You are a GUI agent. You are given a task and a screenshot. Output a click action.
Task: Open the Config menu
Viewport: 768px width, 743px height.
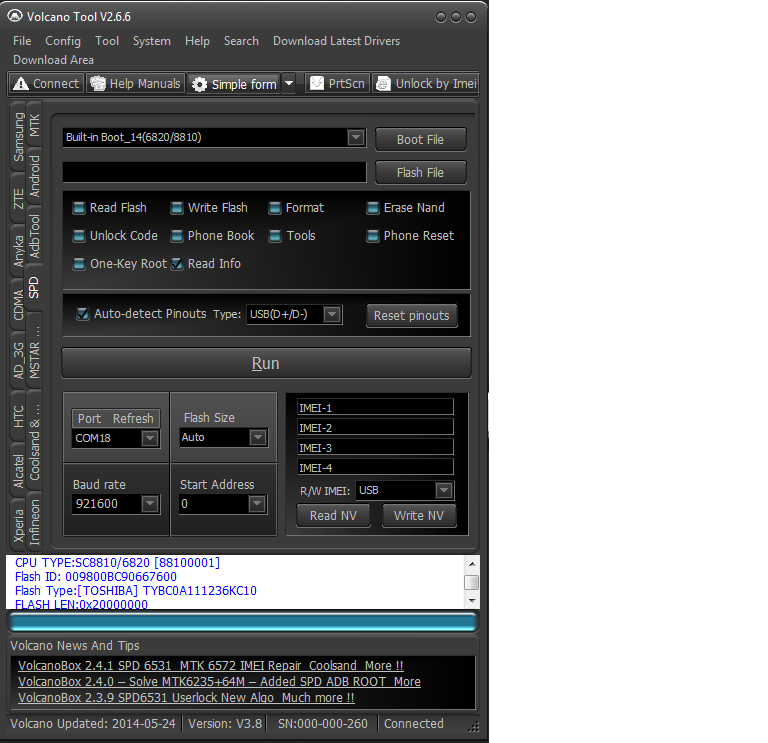(63, 41)
